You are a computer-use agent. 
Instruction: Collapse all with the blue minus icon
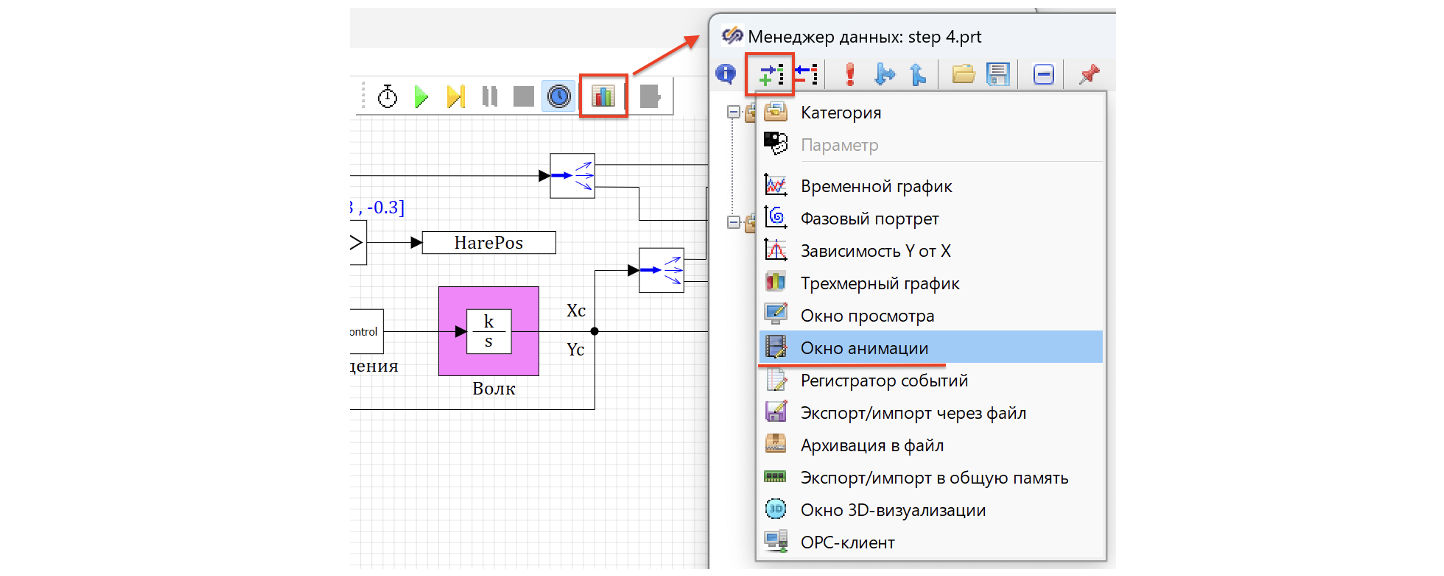[x=1043, y=75]
